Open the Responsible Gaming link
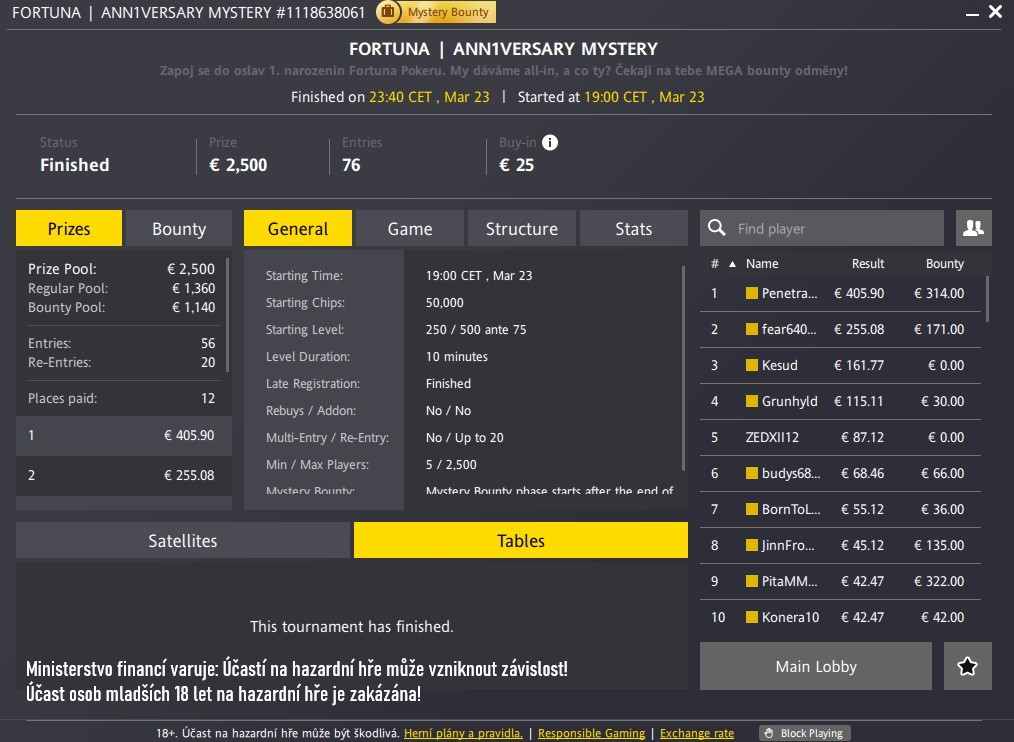Image resolution: width=1014 pixels, height=742 pixels. click(591, 733)
